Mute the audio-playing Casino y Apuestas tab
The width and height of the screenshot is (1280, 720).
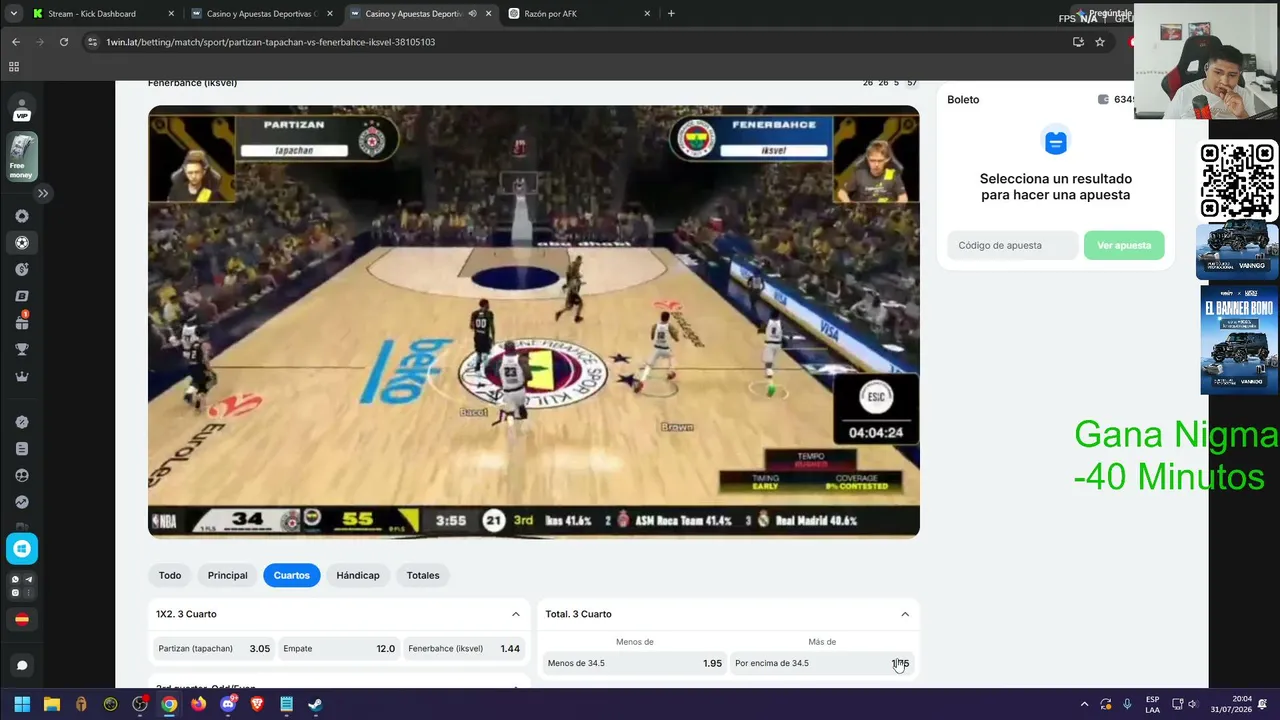pyautogui.click(x=472, y=14)
